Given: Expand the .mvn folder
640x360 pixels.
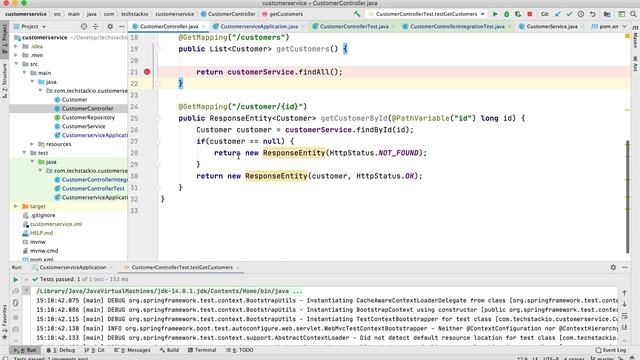Looking at the screenshot, I should point(16,55).
